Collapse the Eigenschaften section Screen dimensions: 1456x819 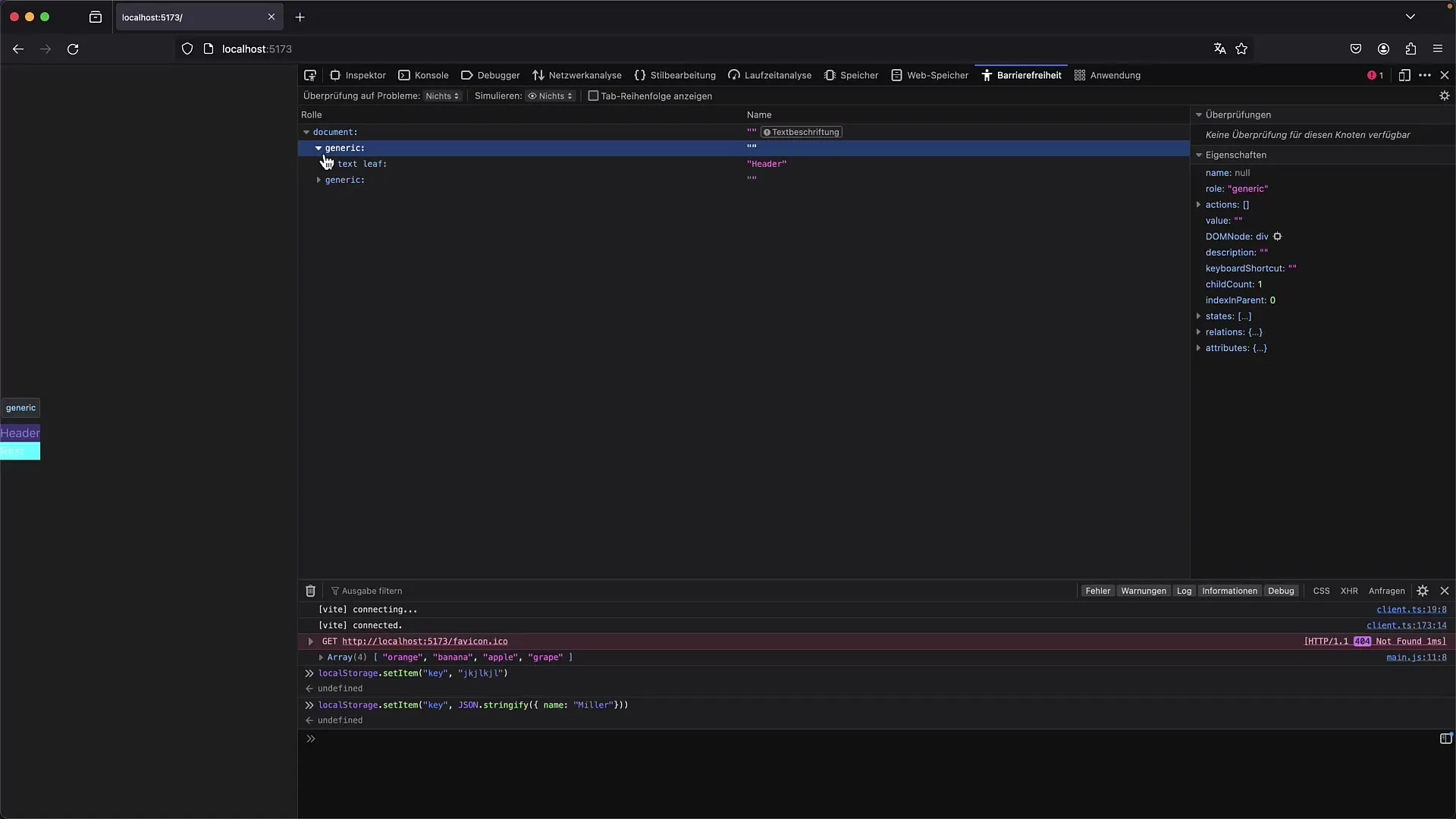1199,155
